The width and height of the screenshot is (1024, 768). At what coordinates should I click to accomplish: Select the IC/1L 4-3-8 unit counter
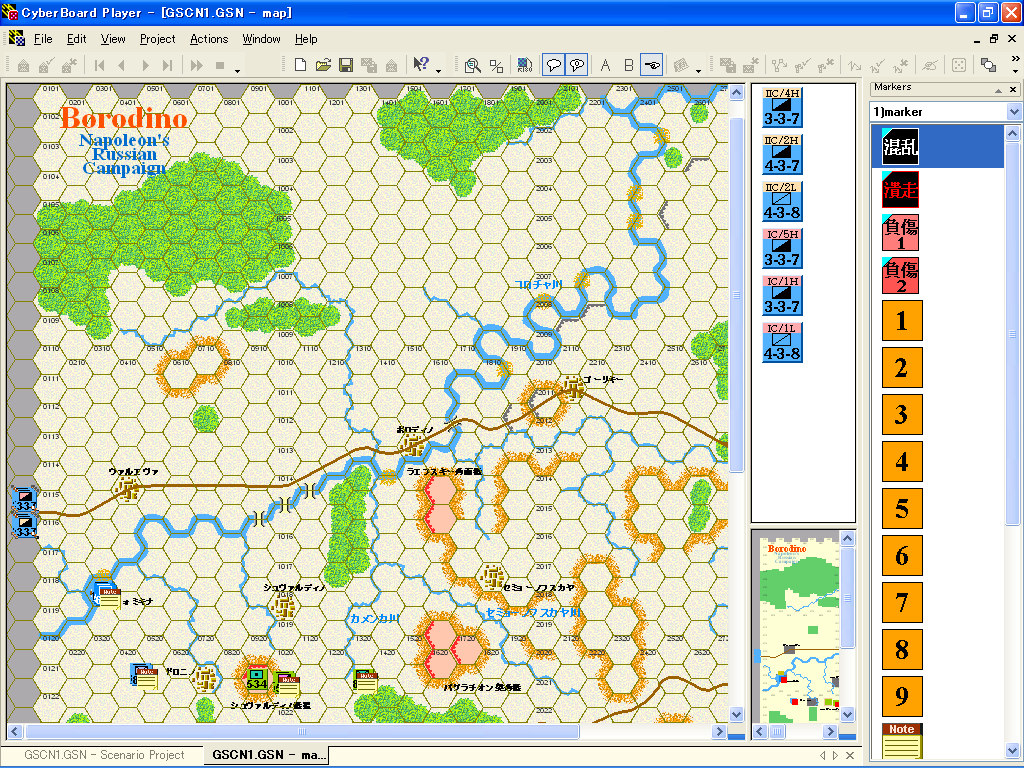(x=782, y=342)
